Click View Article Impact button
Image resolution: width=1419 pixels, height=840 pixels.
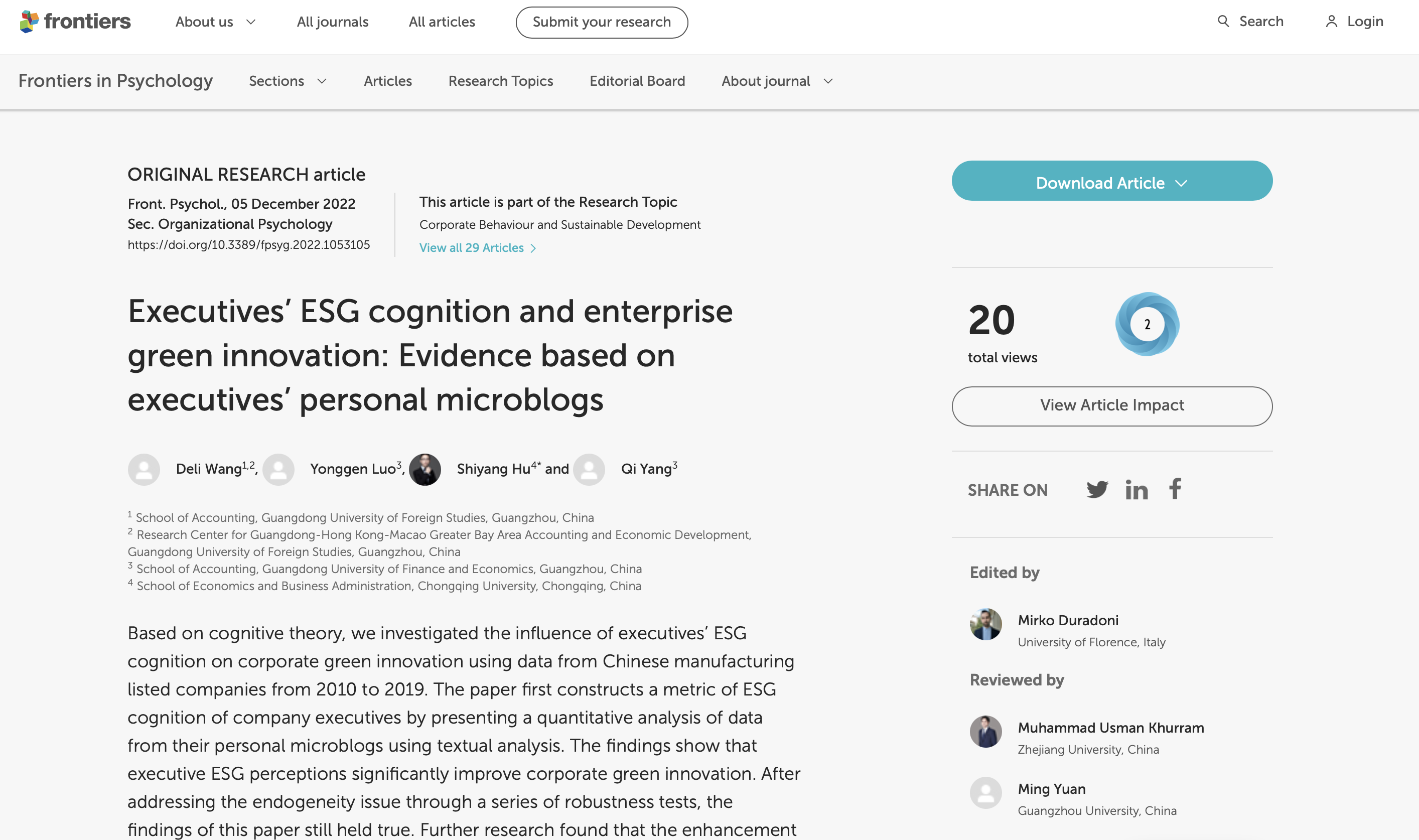(1111, 406)
